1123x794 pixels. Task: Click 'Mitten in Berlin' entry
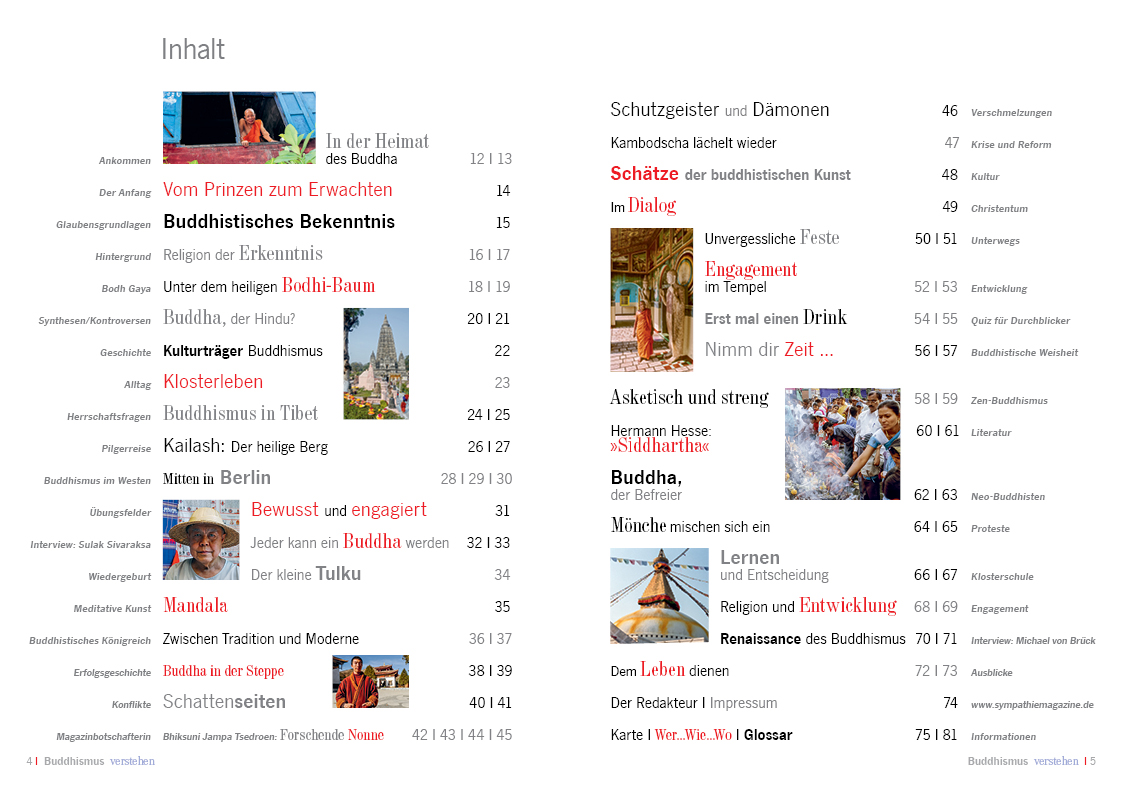(x=217, y=478)
